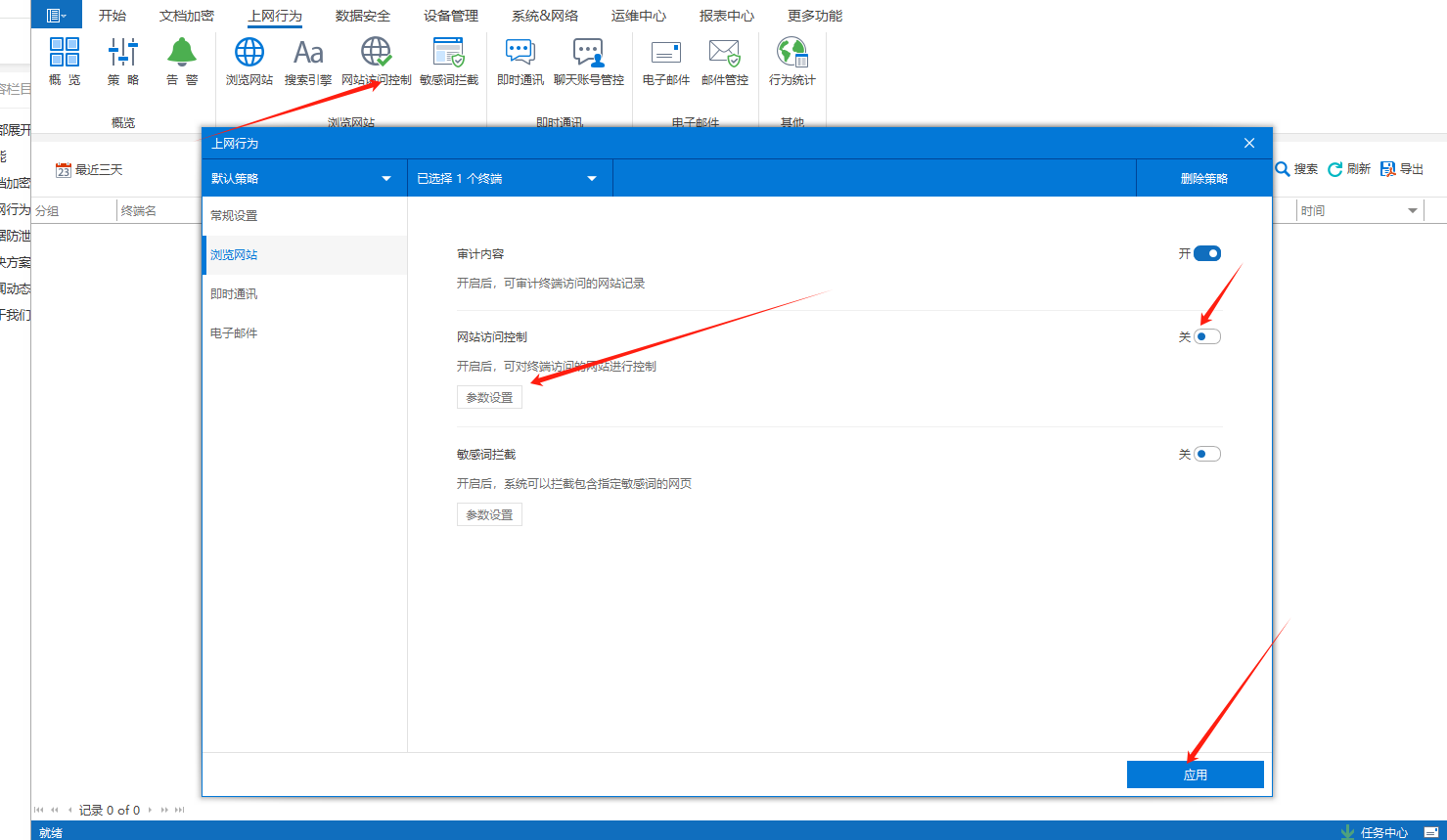Turn off the 审计内容 audit toggle
The width and height of the screenshot is (1447, 840).
coord(1207,254)
